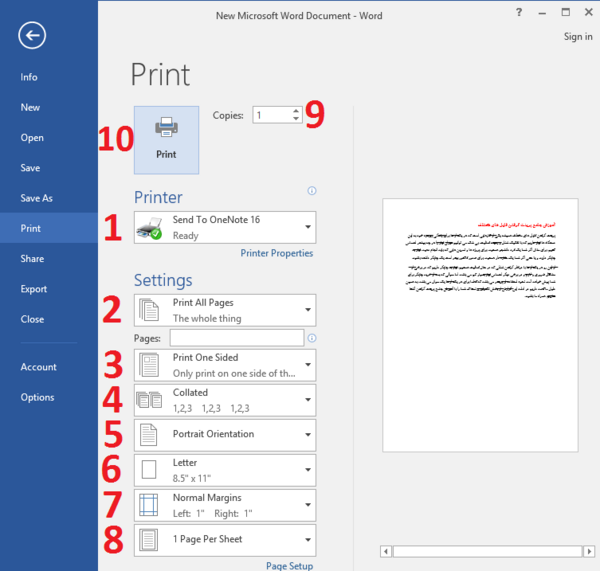The image size is (600, 571).
Task: Click the large Print button
Action: (166, 140)
